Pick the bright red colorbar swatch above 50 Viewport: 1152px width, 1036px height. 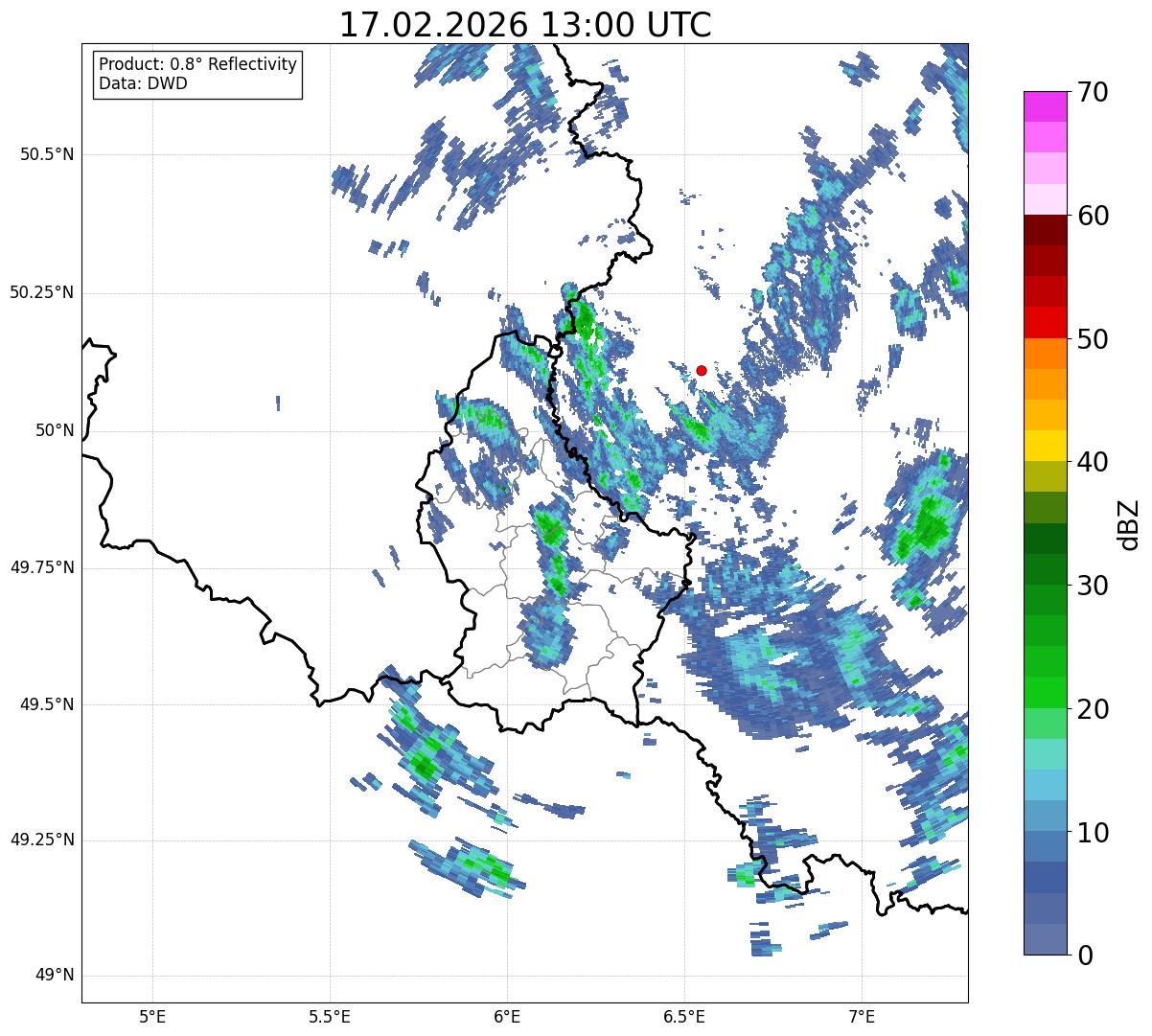tap(1045, 323)
